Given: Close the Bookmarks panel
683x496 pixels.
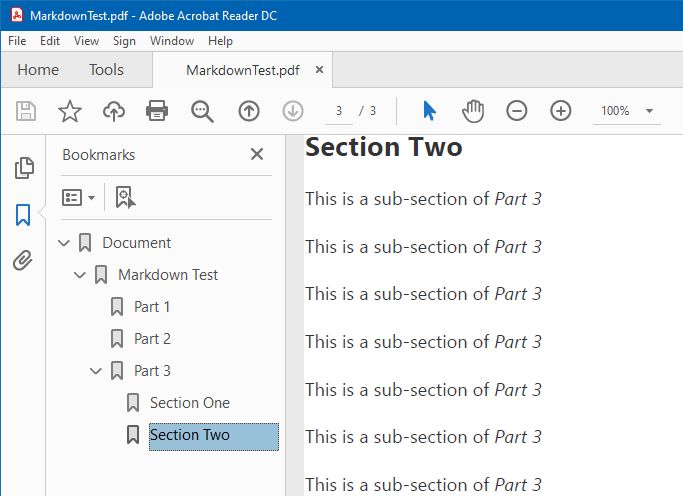Looking at the screenshot, I should [257, 154].
